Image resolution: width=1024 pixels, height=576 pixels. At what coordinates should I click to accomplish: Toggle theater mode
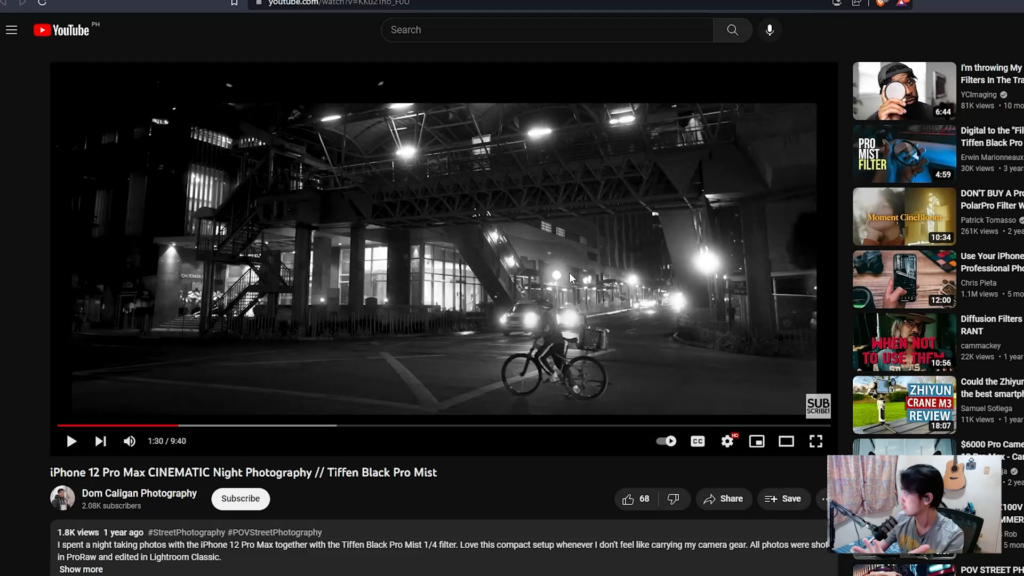(x=786, y=441)
